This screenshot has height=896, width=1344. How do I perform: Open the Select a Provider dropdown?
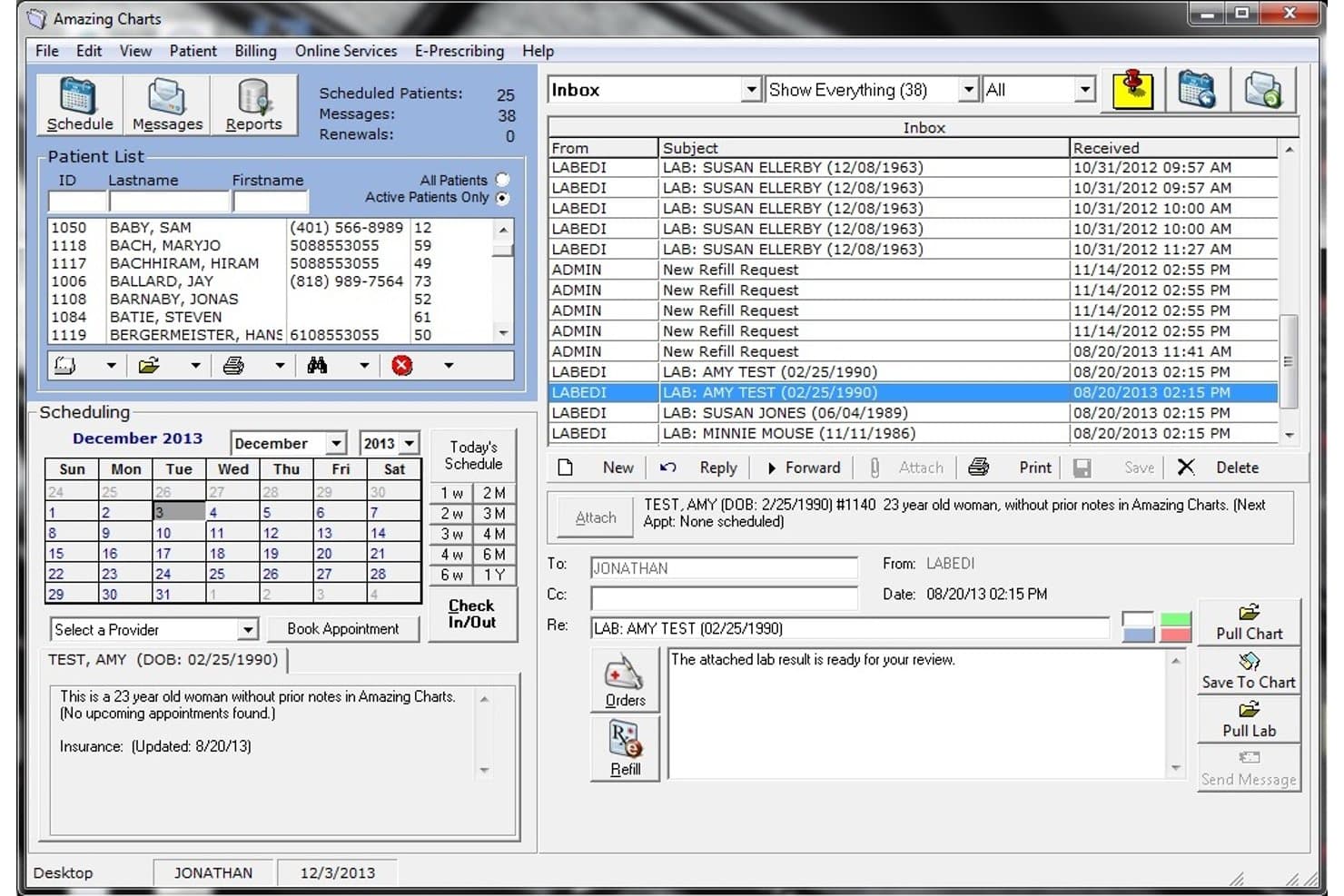coord(247,629)
